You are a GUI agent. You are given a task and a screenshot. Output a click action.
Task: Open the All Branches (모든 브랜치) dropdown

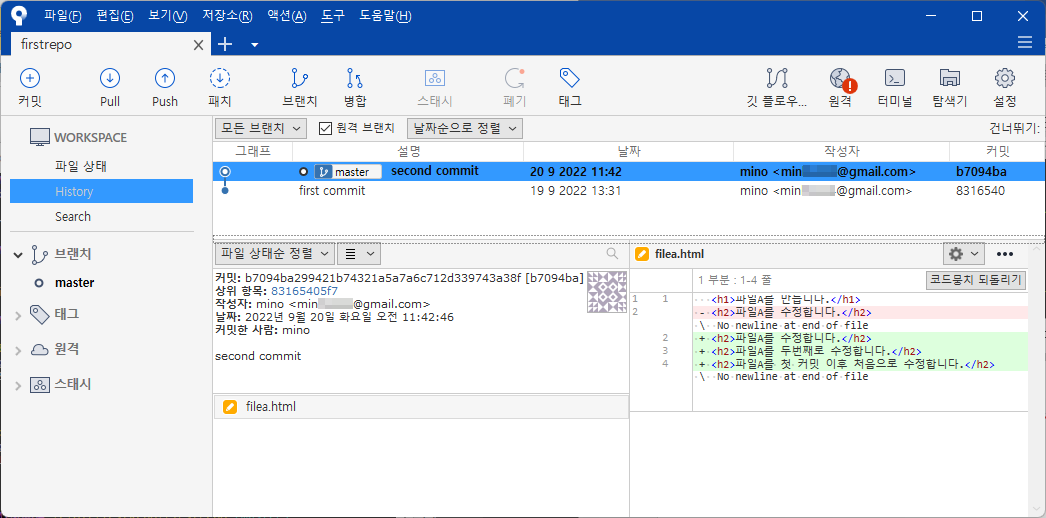point(261,128)
